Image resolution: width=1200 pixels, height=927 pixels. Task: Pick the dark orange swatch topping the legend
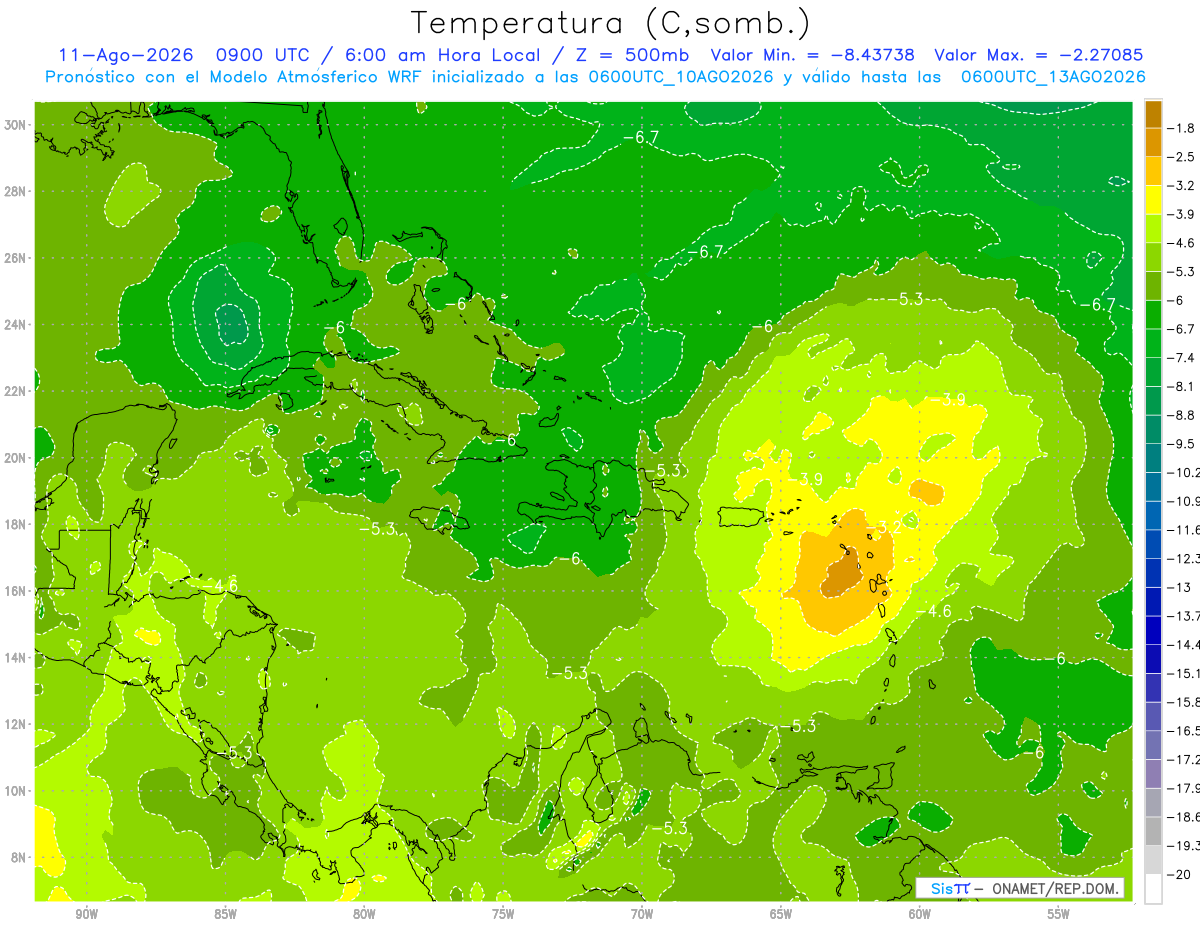tap(1153, 114)
